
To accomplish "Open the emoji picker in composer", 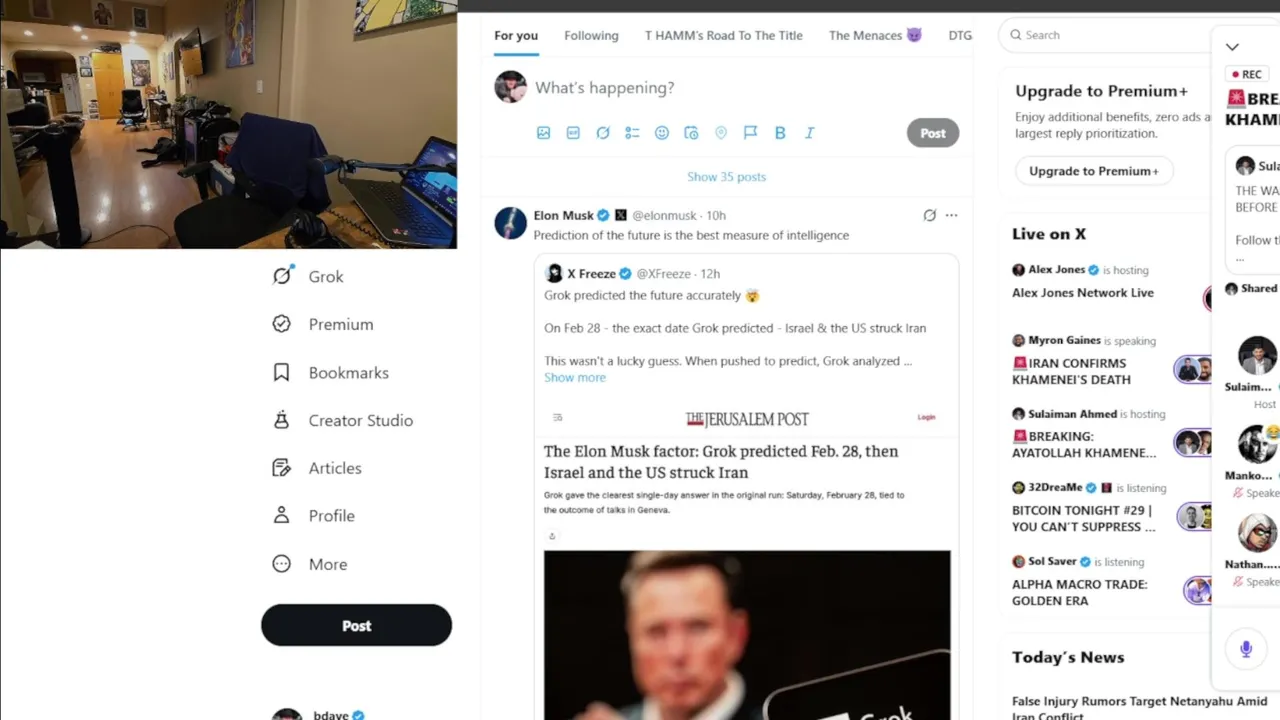I will pos(662,133).
